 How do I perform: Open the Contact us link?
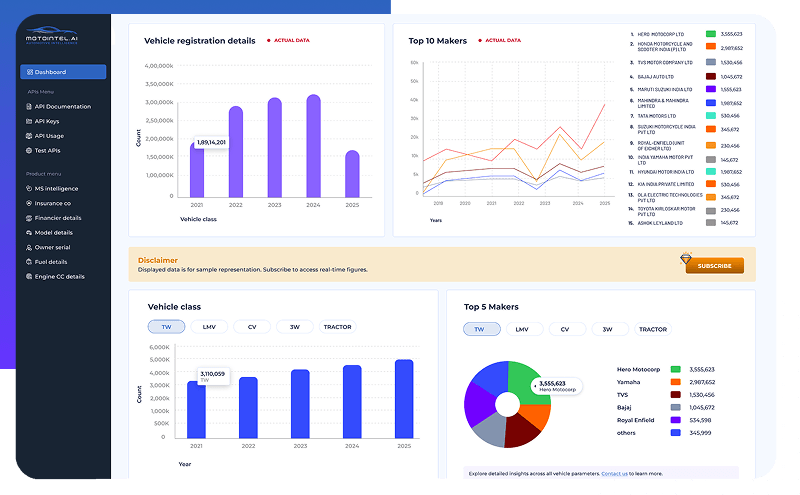[614, 474]
